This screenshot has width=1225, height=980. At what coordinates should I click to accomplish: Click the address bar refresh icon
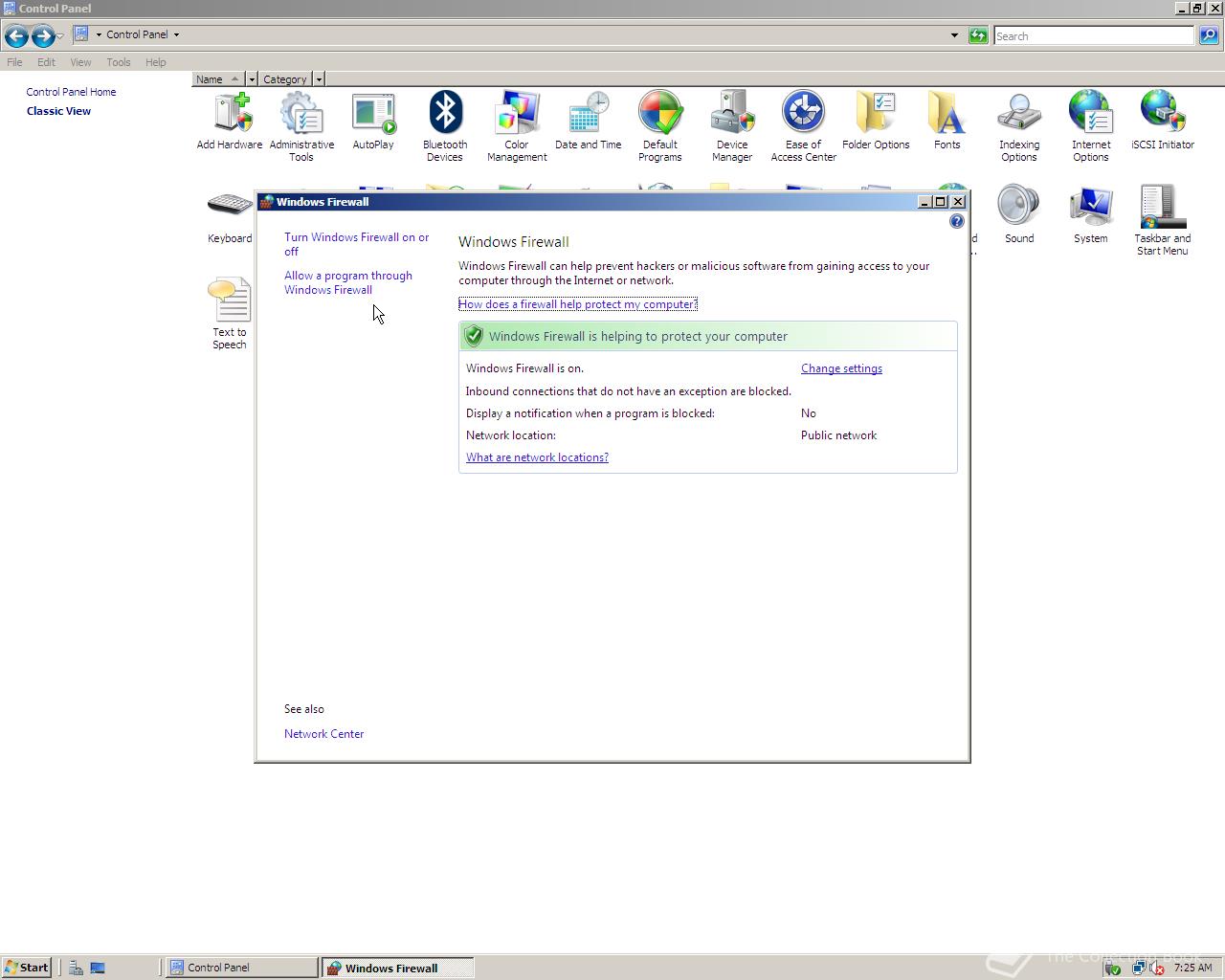pyautogui.click(x=978, y=35)
